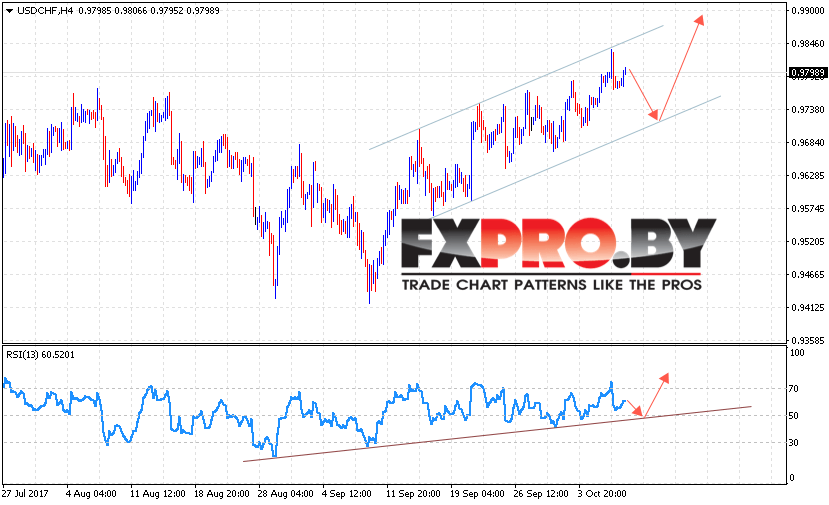The height and width of the screenshot is (505, 829).
Task: Select the RSI(13) 60.5201 indicator label
Action: 40,355
